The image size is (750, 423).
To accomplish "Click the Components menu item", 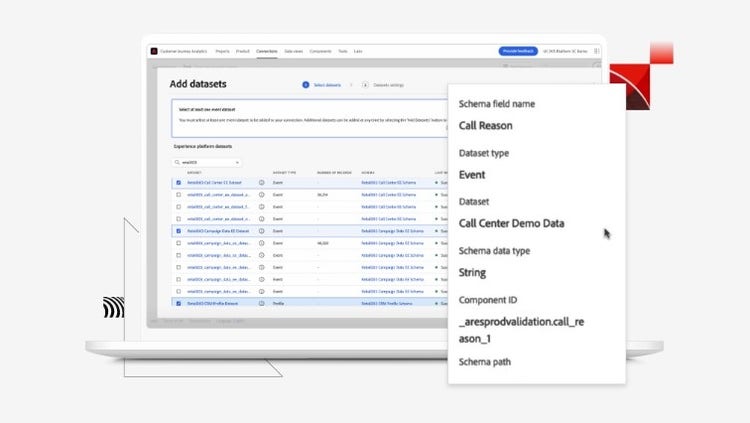I will [320, 50].
